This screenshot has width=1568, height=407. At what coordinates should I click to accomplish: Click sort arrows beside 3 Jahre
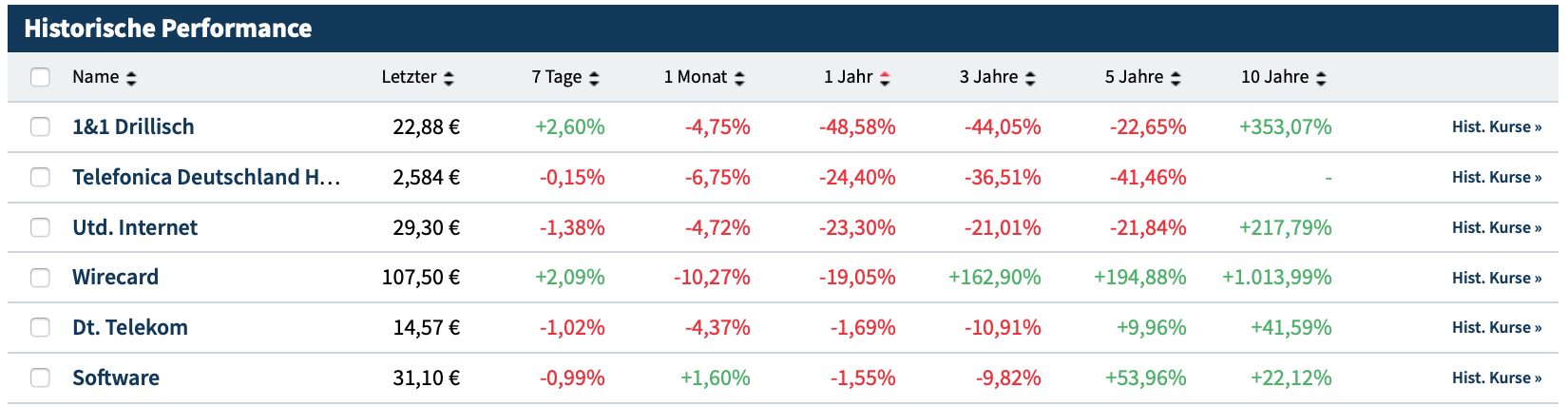pos(1030,78)
